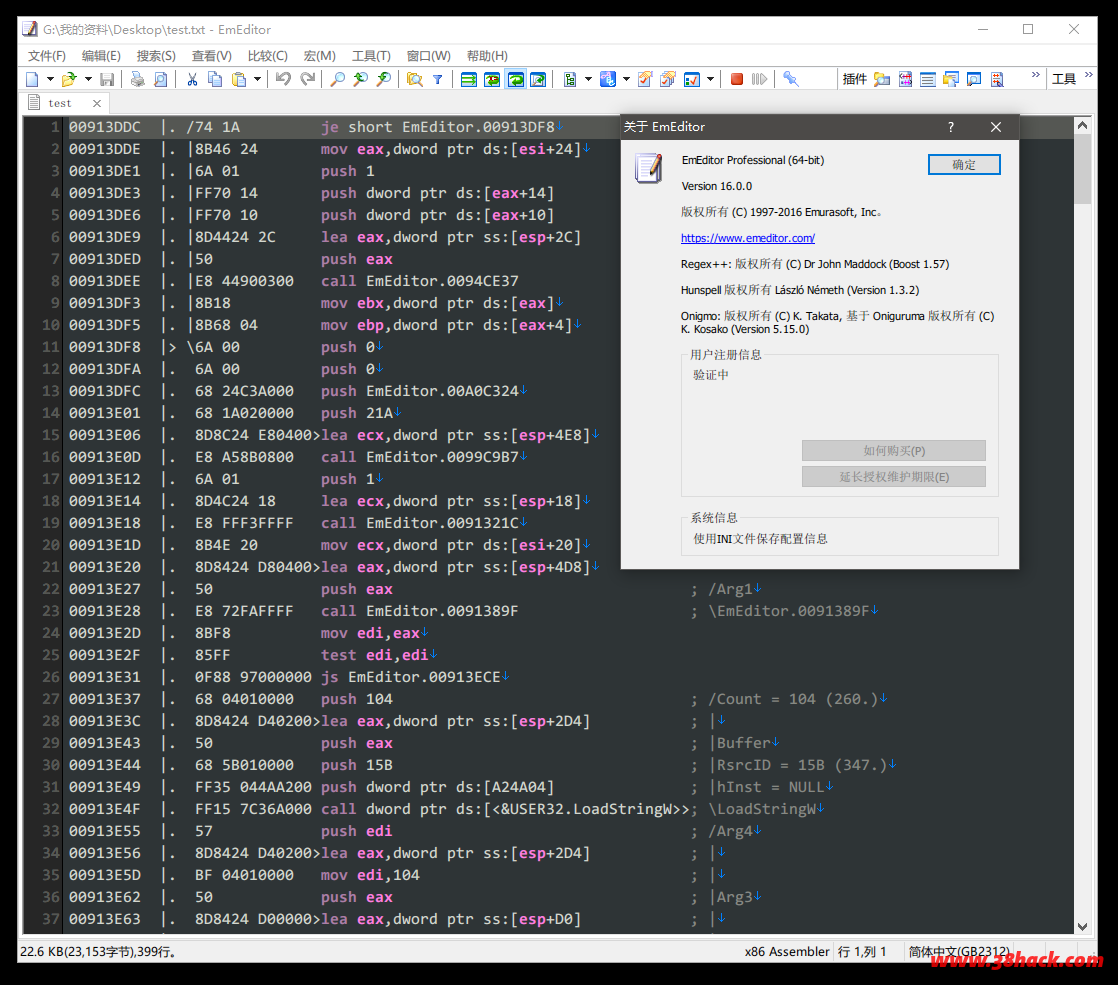Image resolution: width=1118 pixels, height=985 pixels.
Task: Click the Save floppy disk icon
Action: 107,79
